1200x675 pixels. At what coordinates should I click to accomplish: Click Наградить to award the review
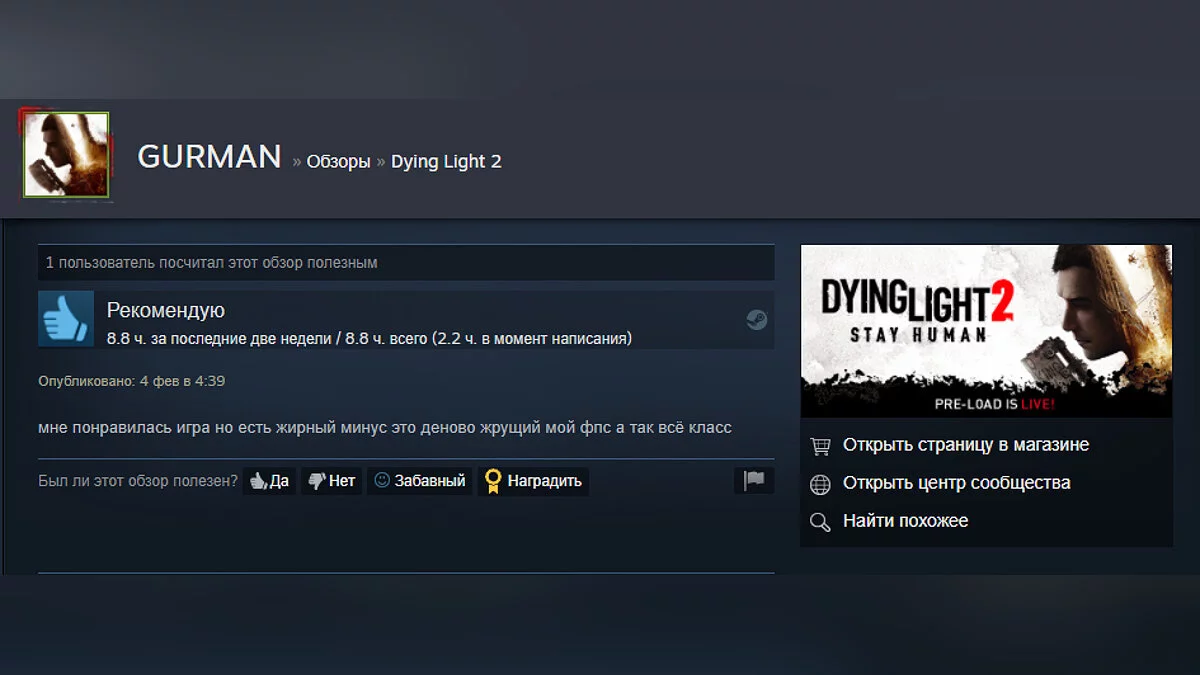(x=533, y=481)
